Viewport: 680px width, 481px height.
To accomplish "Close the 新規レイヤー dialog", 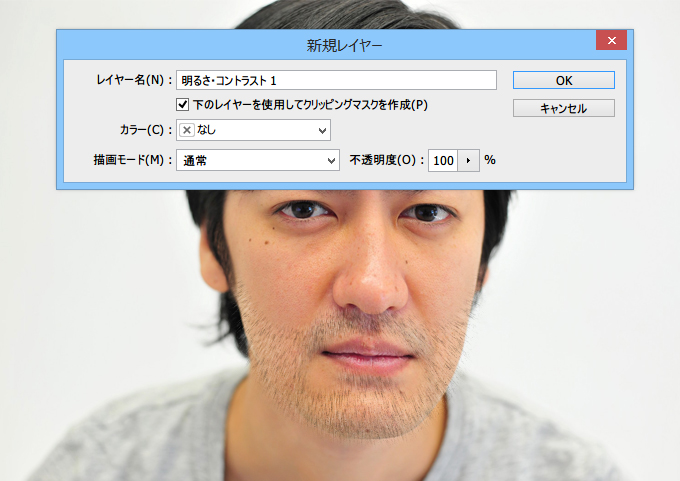I will pos(611,40).
